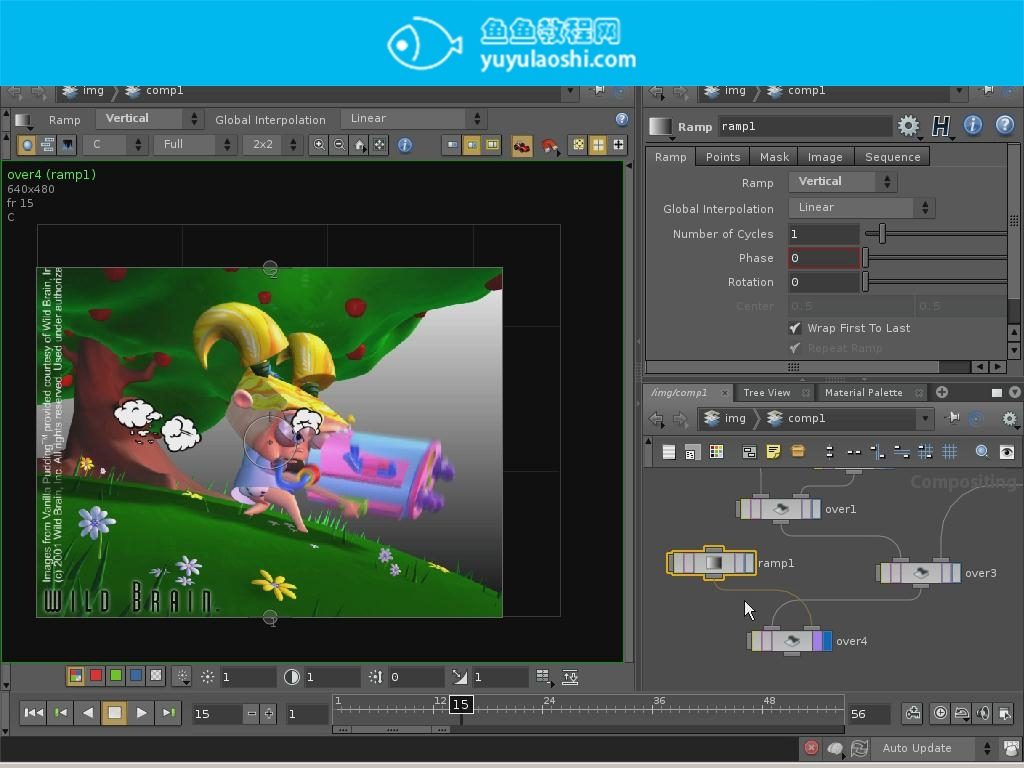The width and height of the screenshot is (1024, 768).
Task: Toggle the green channel display button
Action: 116,676
